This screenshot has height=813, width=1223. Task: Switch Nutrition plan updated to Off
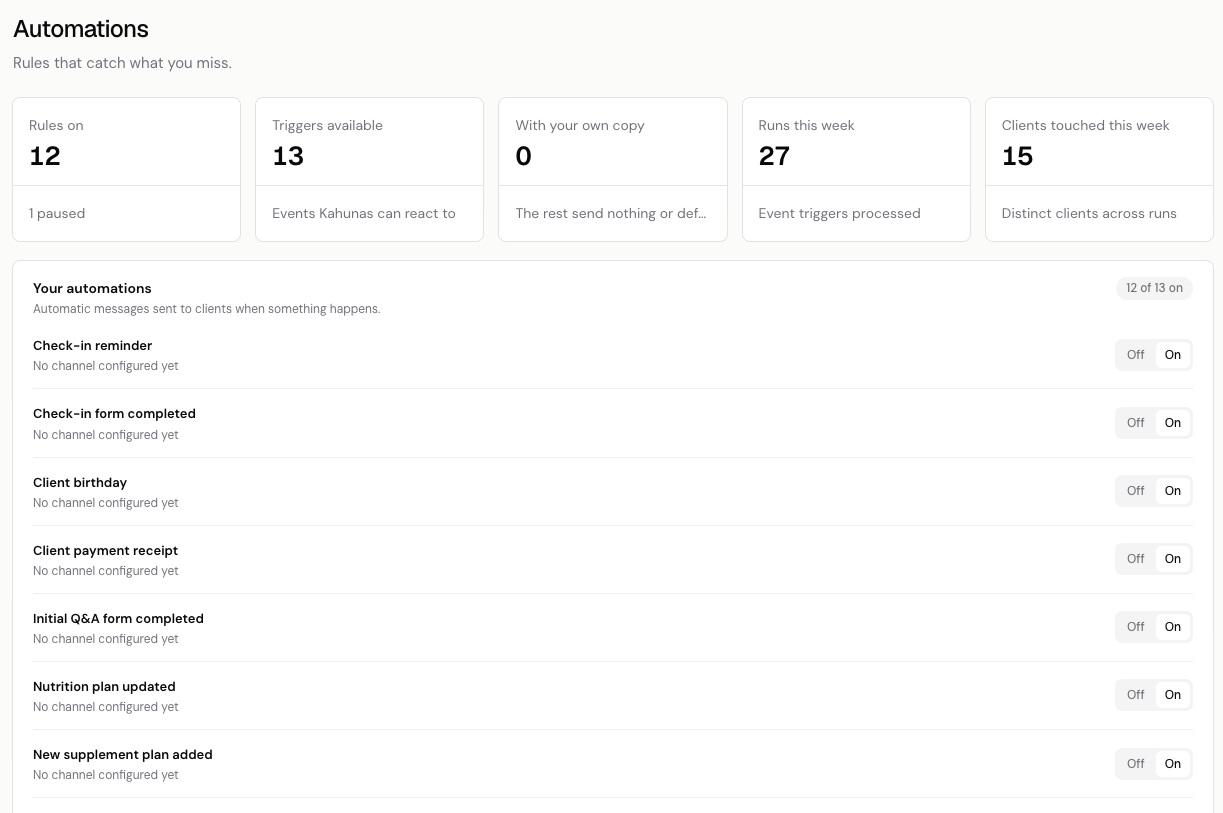(1136, 695)
